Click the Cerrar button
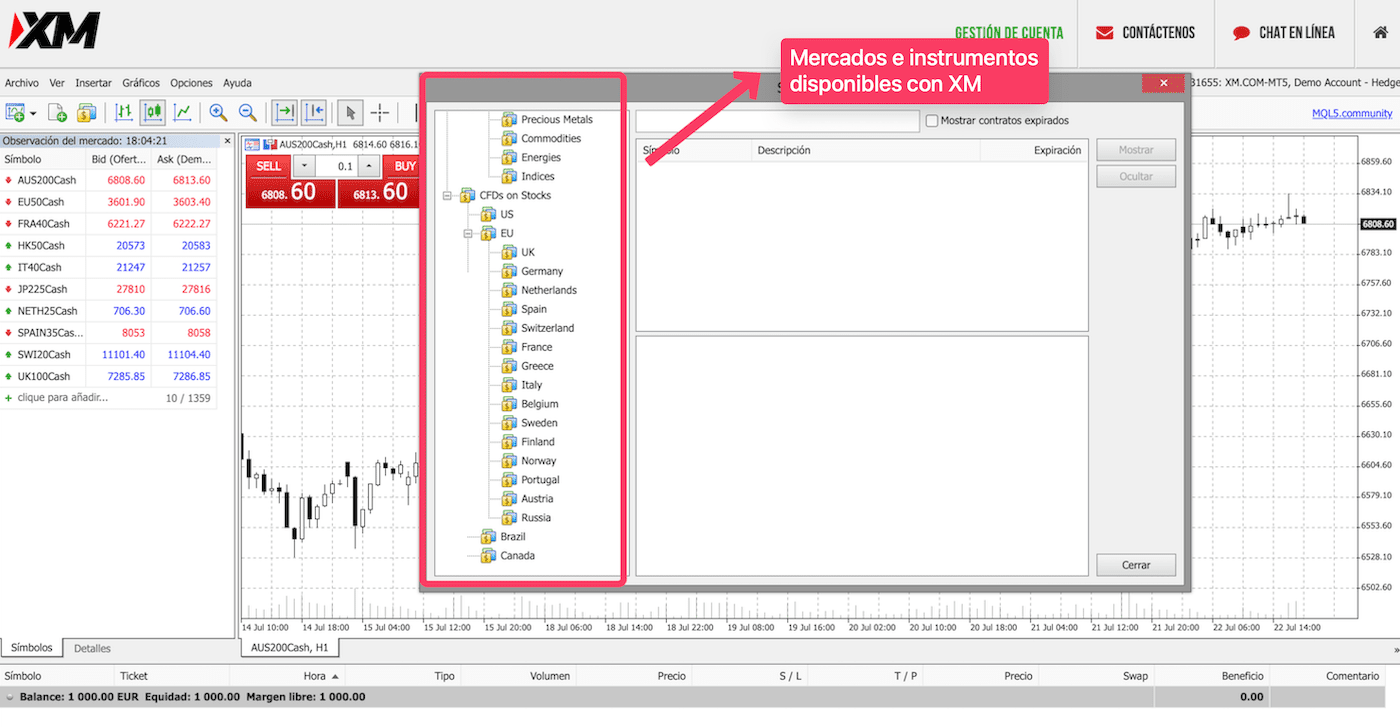Screen dimensions: 1400x727 1136,565
